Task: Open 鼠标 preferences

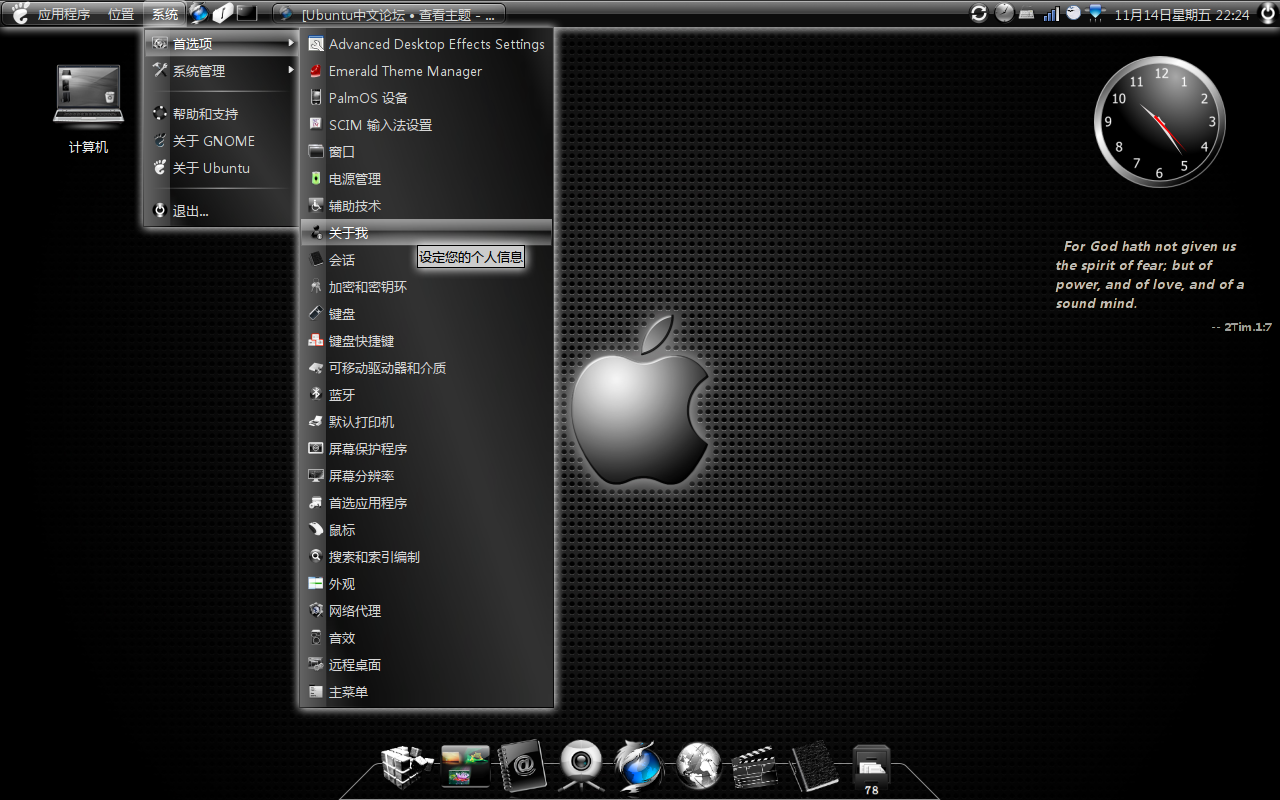Action: pyautogui.click(x=427, y=530)
